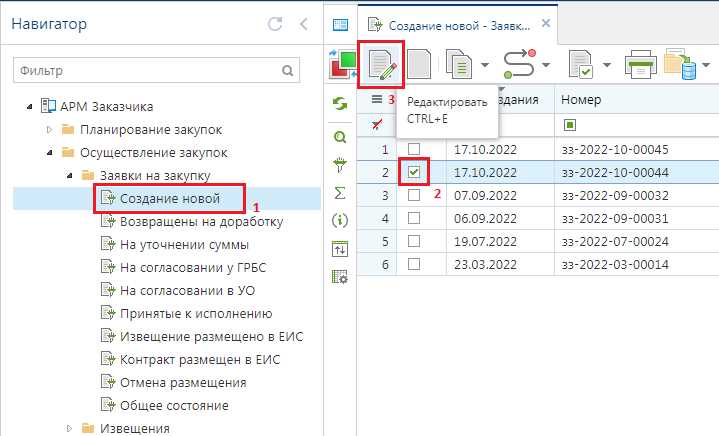Open Отмена размещения item
719x436 pixels.
(x=183, y=382)
